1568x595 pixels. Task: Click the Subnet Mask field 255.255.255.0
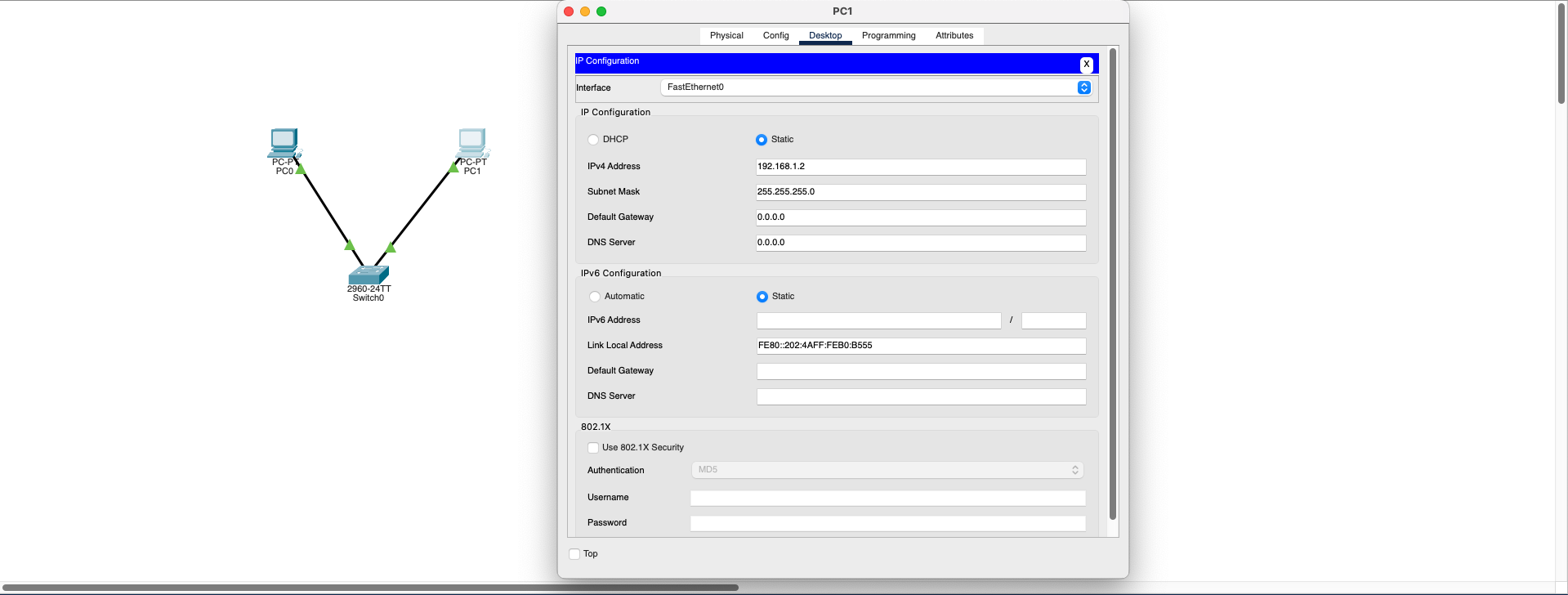pyautogui.click(x=921, y=192)
